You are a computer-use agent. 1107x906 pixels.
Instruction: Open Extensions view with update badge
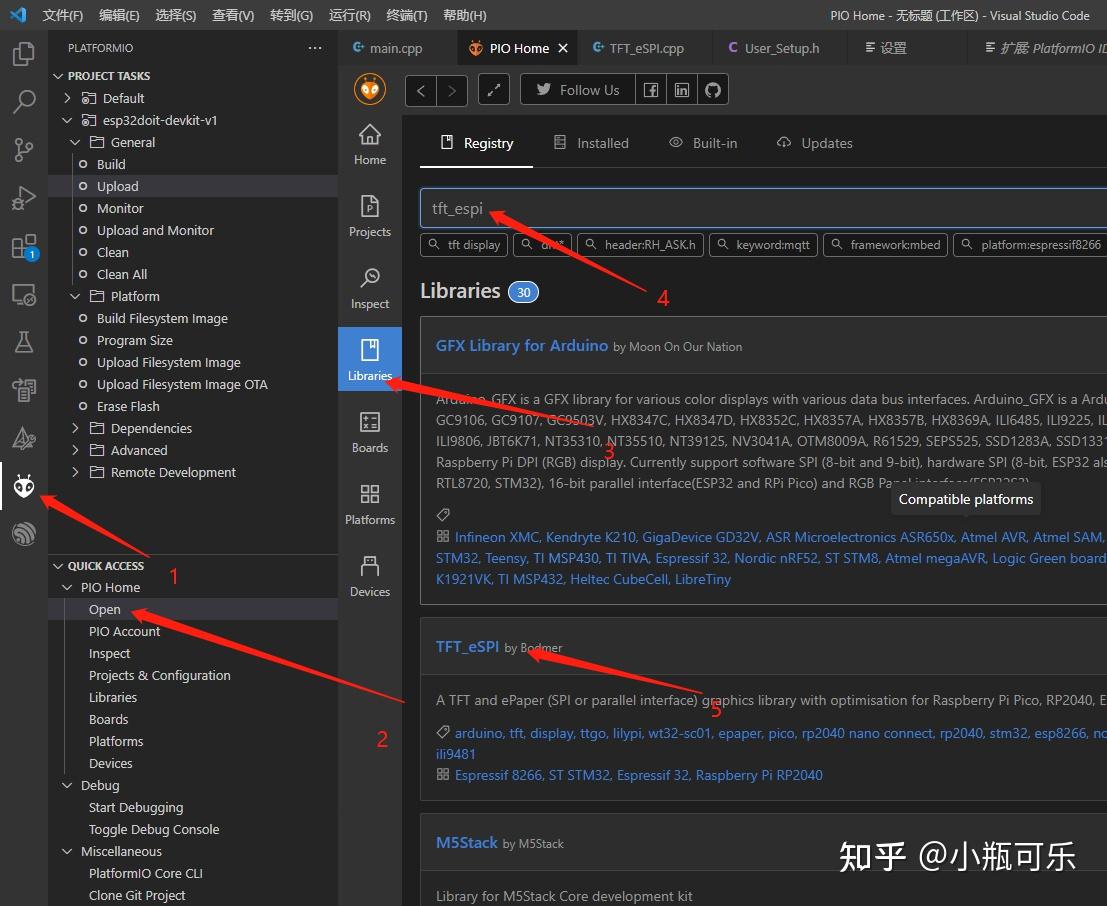coord(24,246)
